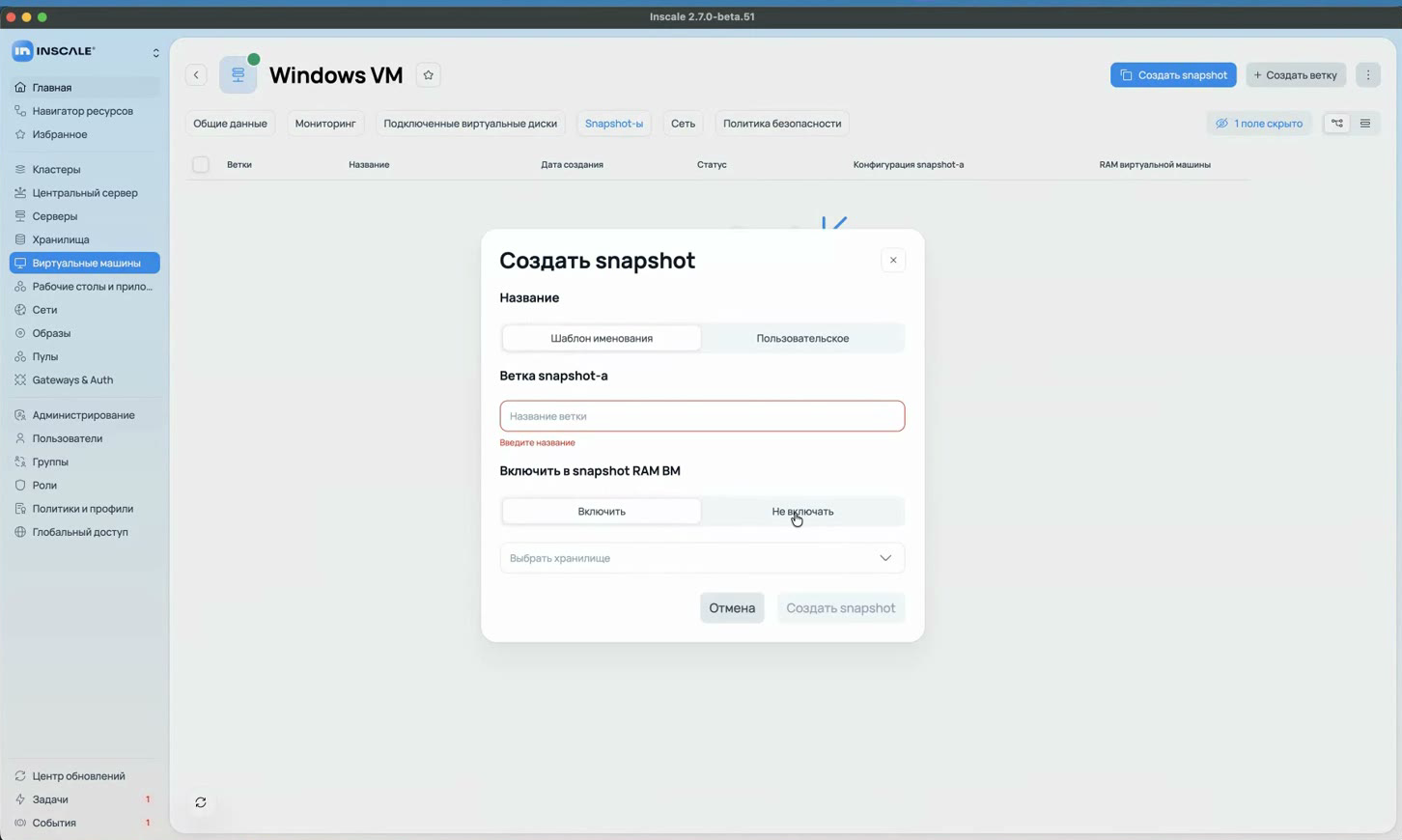
Task: Open Главная in the sidebar
Action: (85, 88)
